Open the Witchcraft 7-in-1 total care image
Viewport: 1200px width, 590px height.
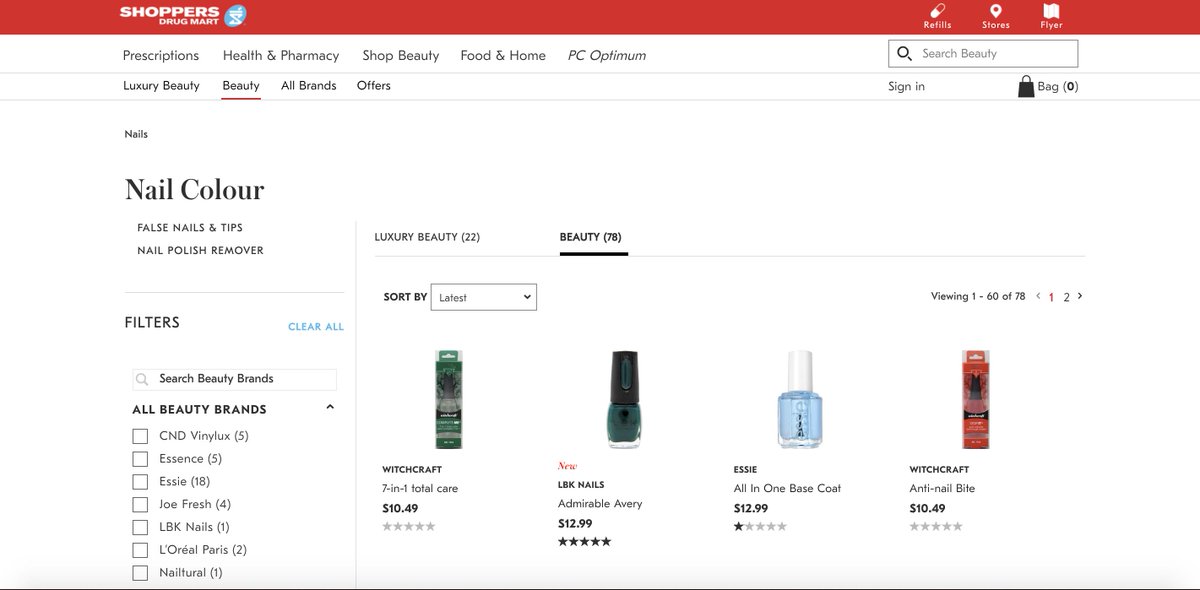[449, 399]
